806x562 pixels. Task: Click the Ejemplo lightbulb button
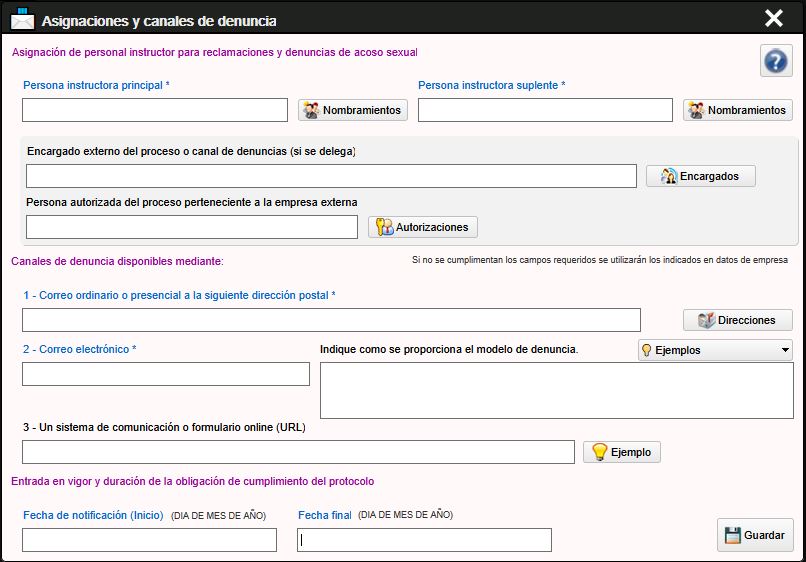point(621,452)
